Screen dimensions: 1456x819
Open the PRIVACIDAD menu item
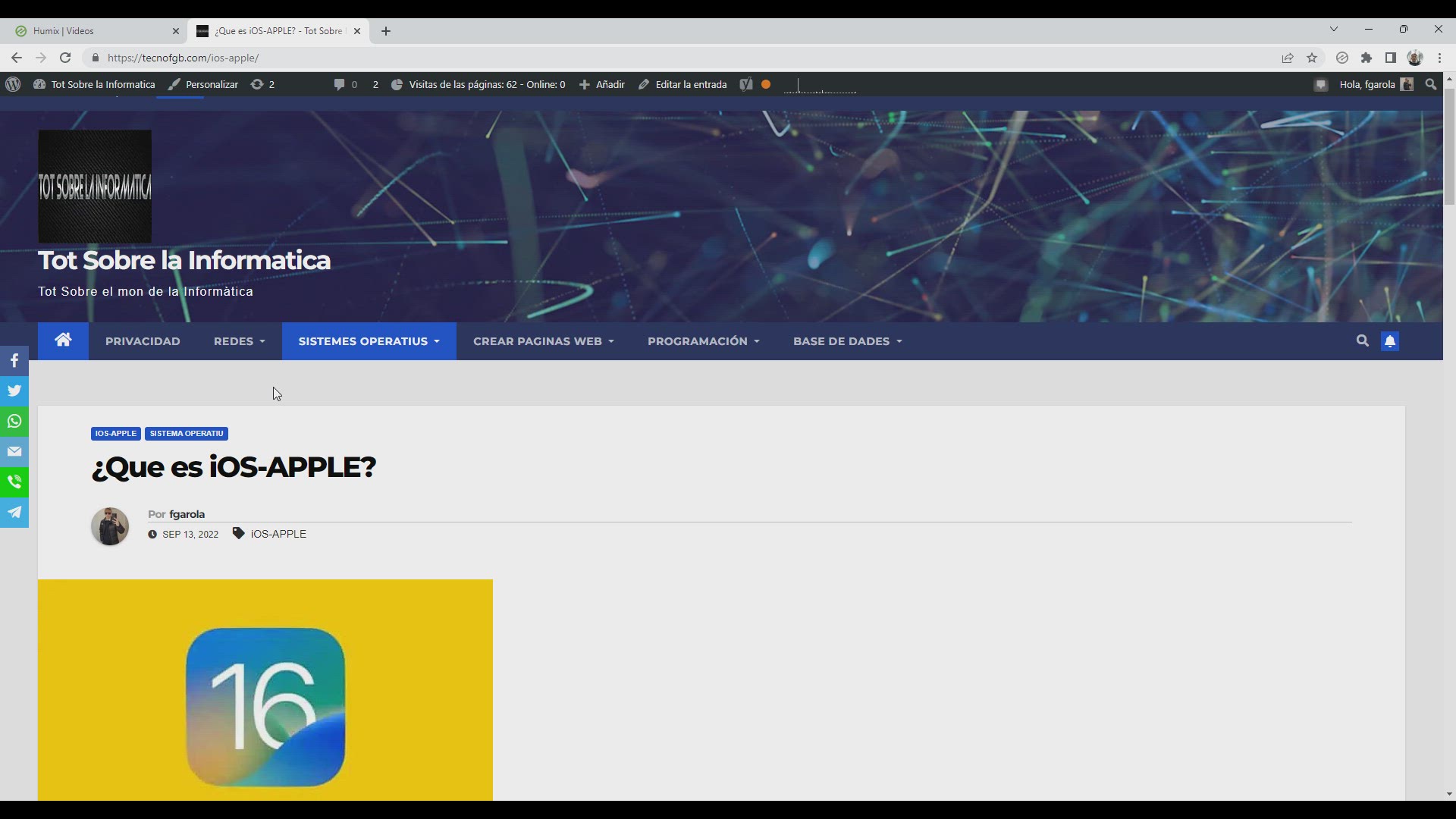pyautogui.click(x=143, y=341)
